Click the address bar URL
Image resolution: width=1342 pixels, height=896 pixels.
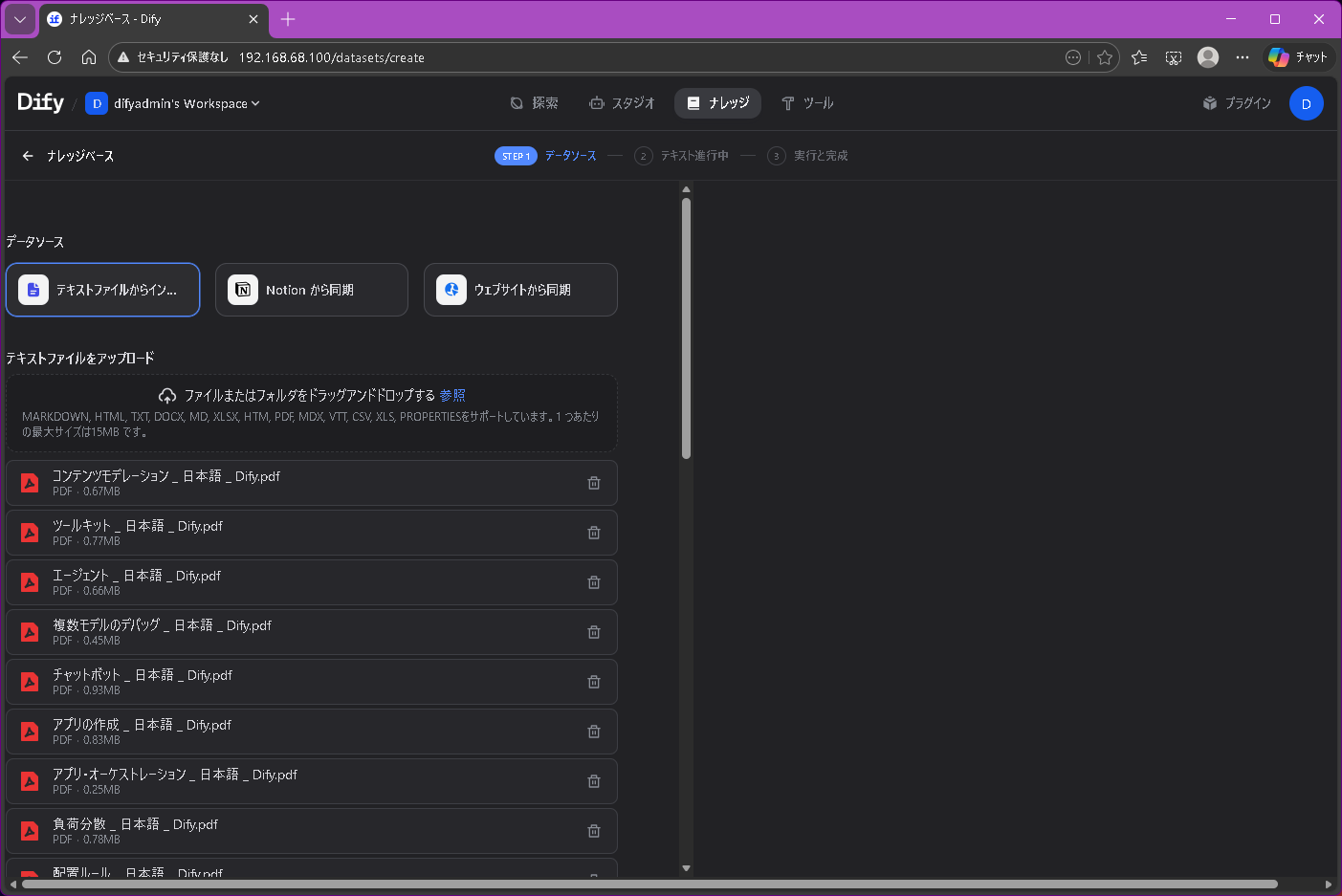coord(332,57)
